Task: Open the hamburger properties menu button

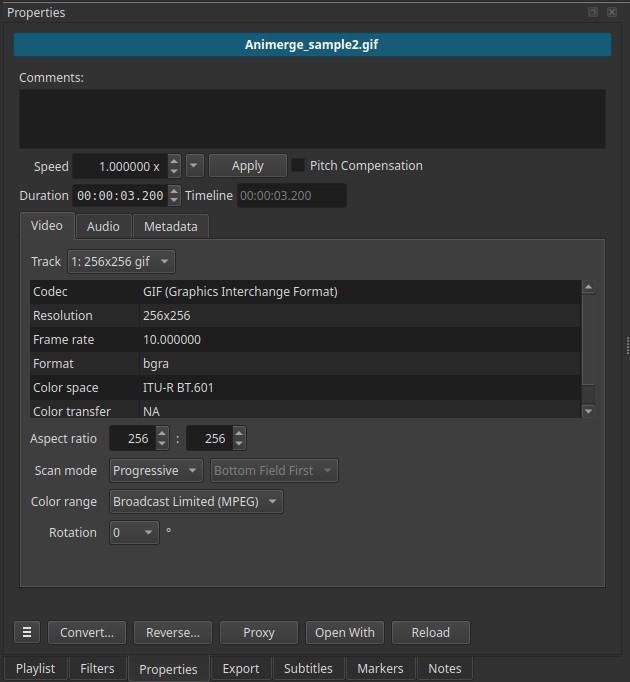Action: click(x=27, y=632)
